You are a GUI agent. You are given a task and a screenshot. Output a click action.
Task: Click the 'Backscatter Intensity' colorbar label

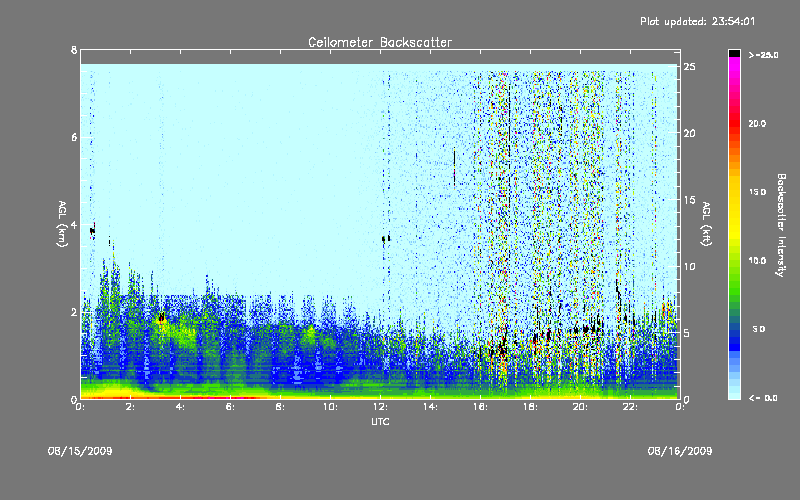pyautogui.click(x=781, y=225)
